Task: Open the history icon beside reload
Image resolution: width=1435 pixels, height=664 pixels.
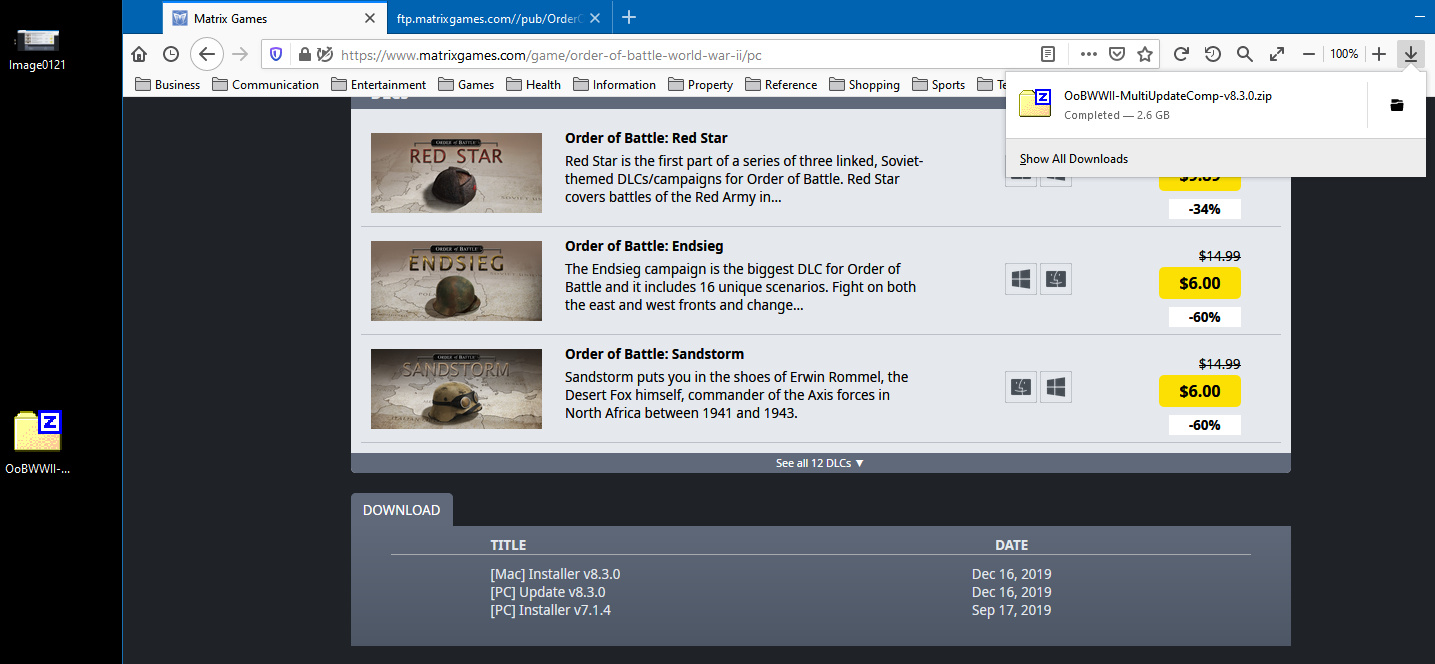Action: tap(1212, 54)
